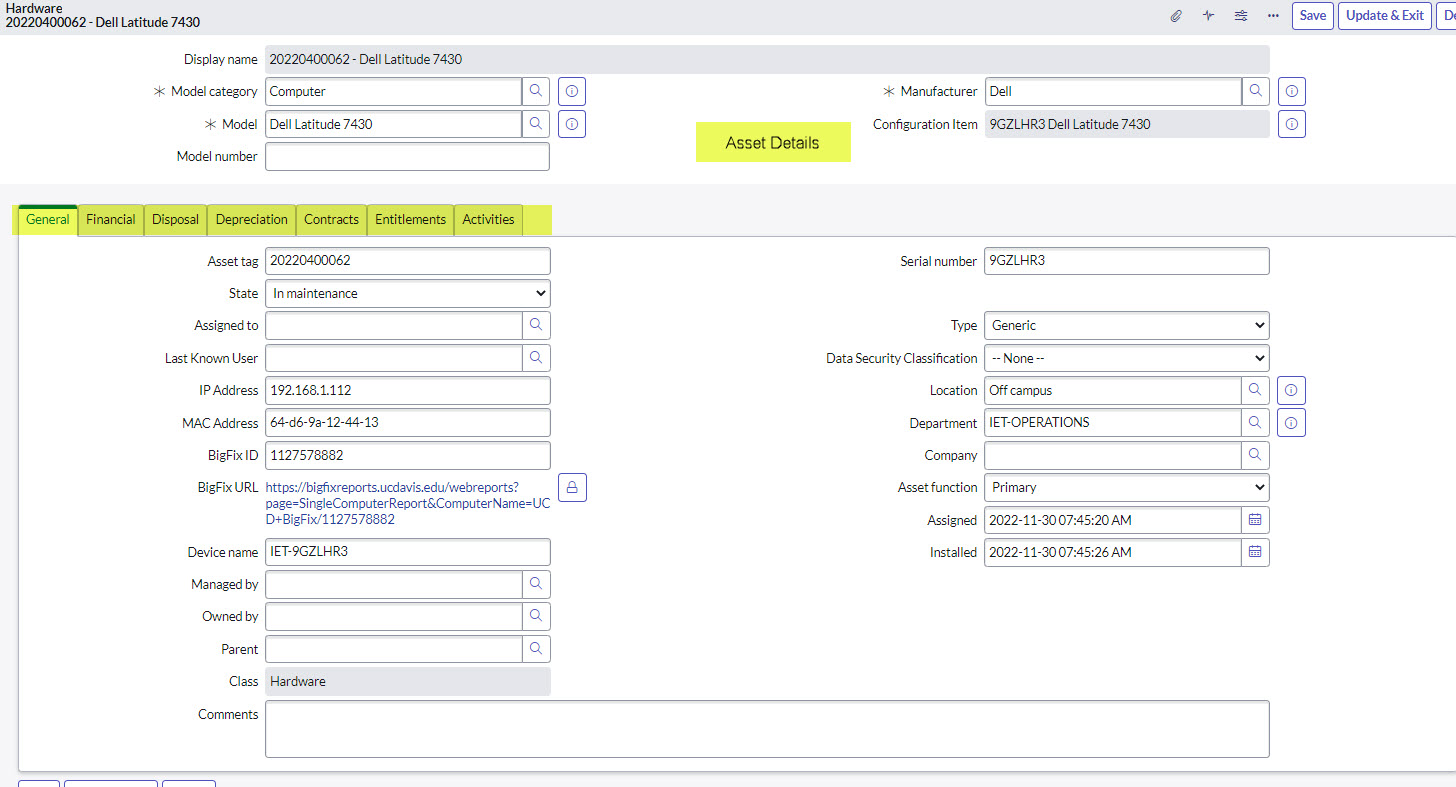Click the Manufacturer input field
Image resolution: width=1456 pixels, height=787 pixels.
[x=1113, y=91]
